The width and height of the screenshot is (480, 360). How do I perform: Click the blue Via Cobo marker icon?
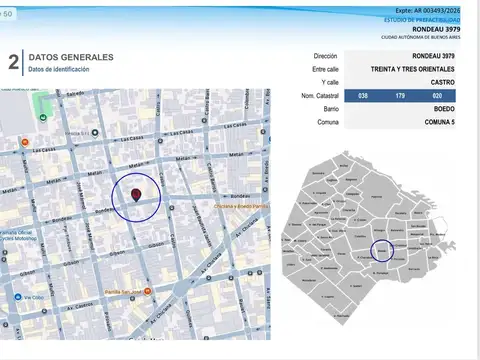(x=18, y=297)
